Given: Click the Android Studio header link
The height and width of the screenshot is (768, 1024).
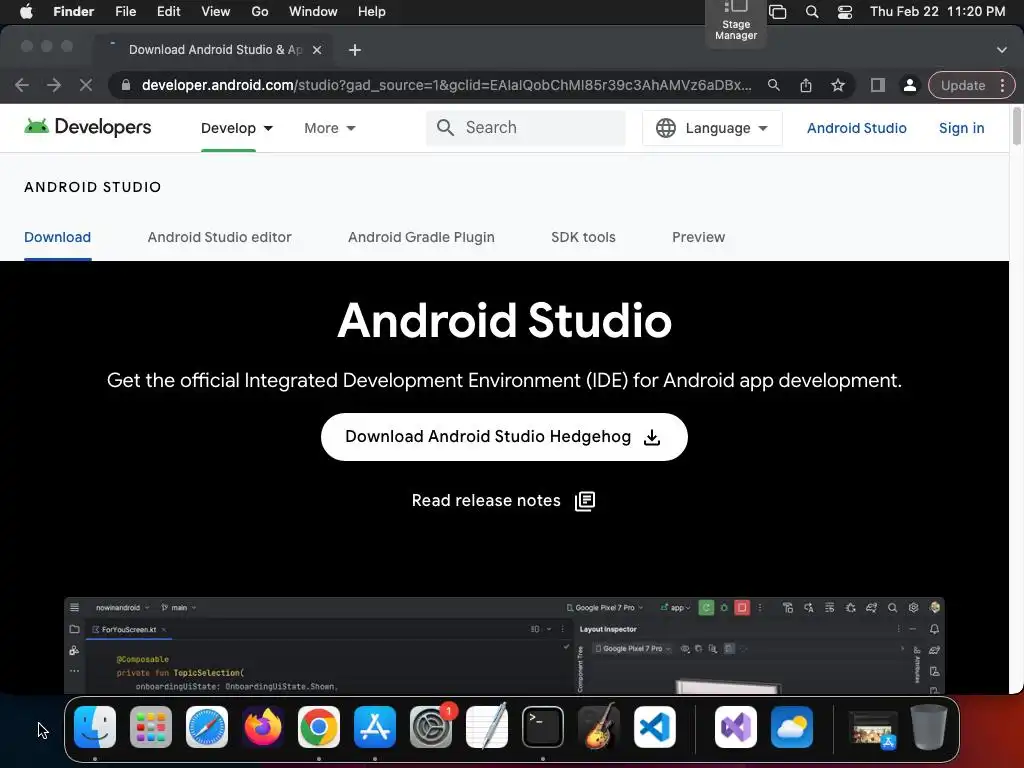Looking at the screenshot, I should click(857, 128).
